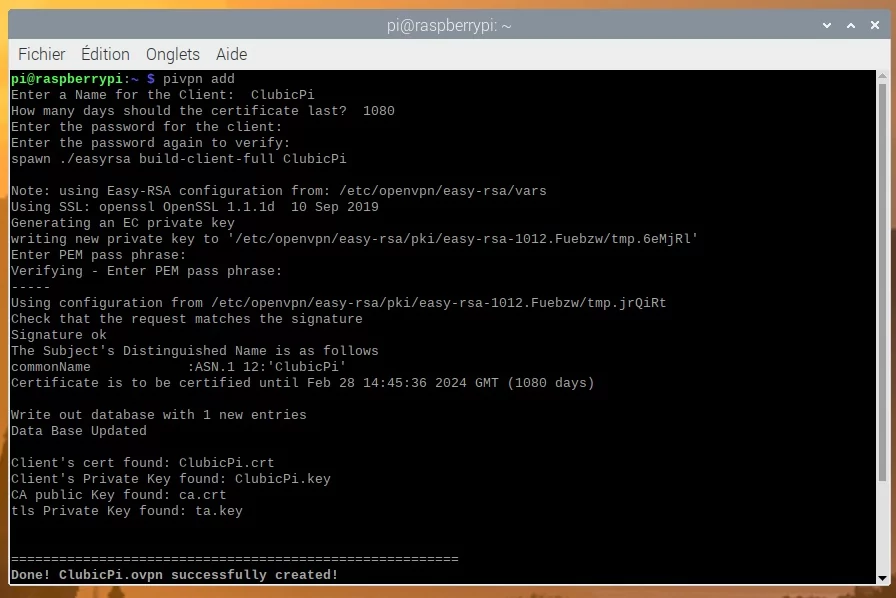Click the line 'Write out database with 1 new entries'
The image size is (896, 598).
[159, 415]
